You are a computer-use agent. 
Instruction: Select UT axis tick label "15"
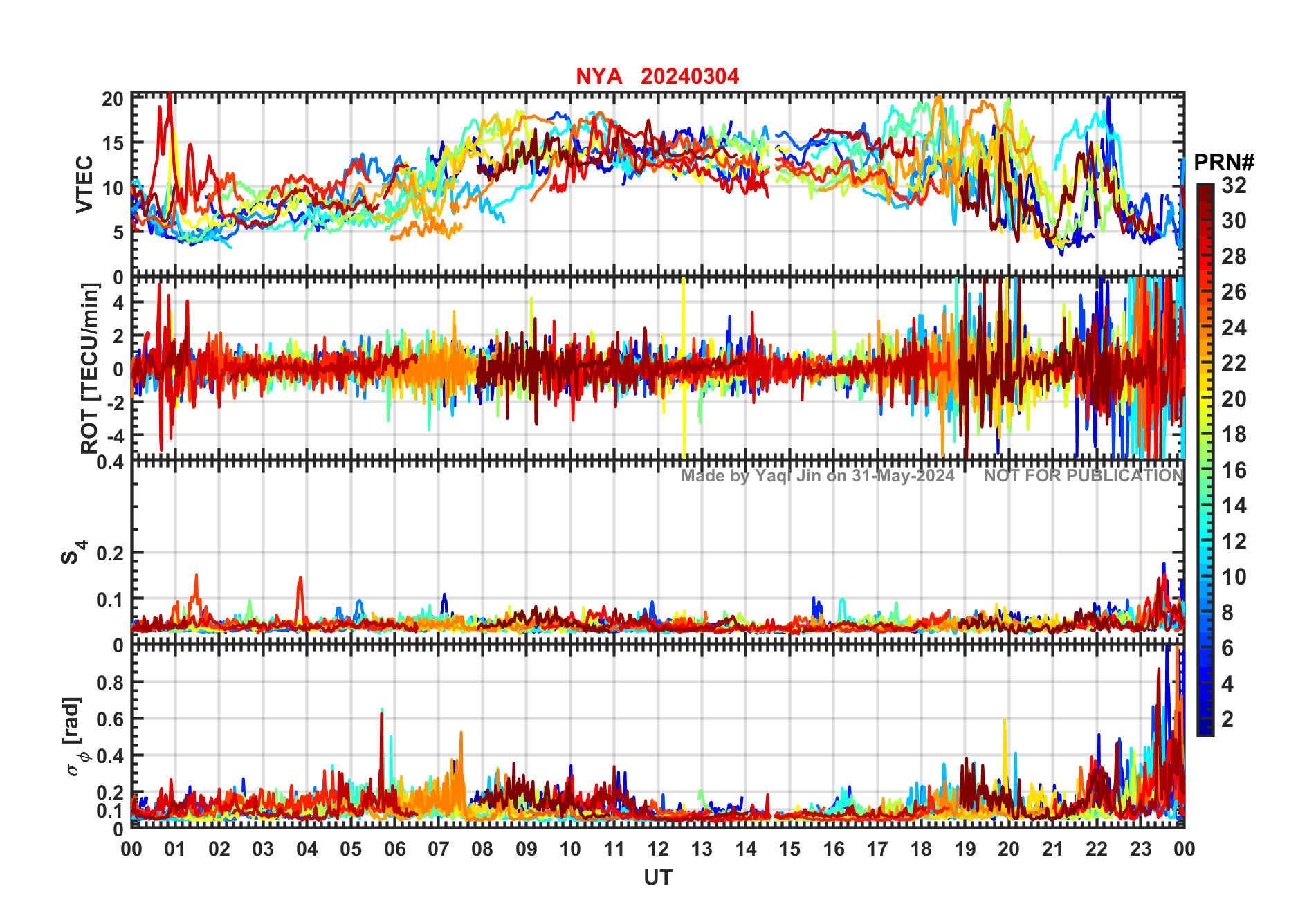click(x=789, y=849)
